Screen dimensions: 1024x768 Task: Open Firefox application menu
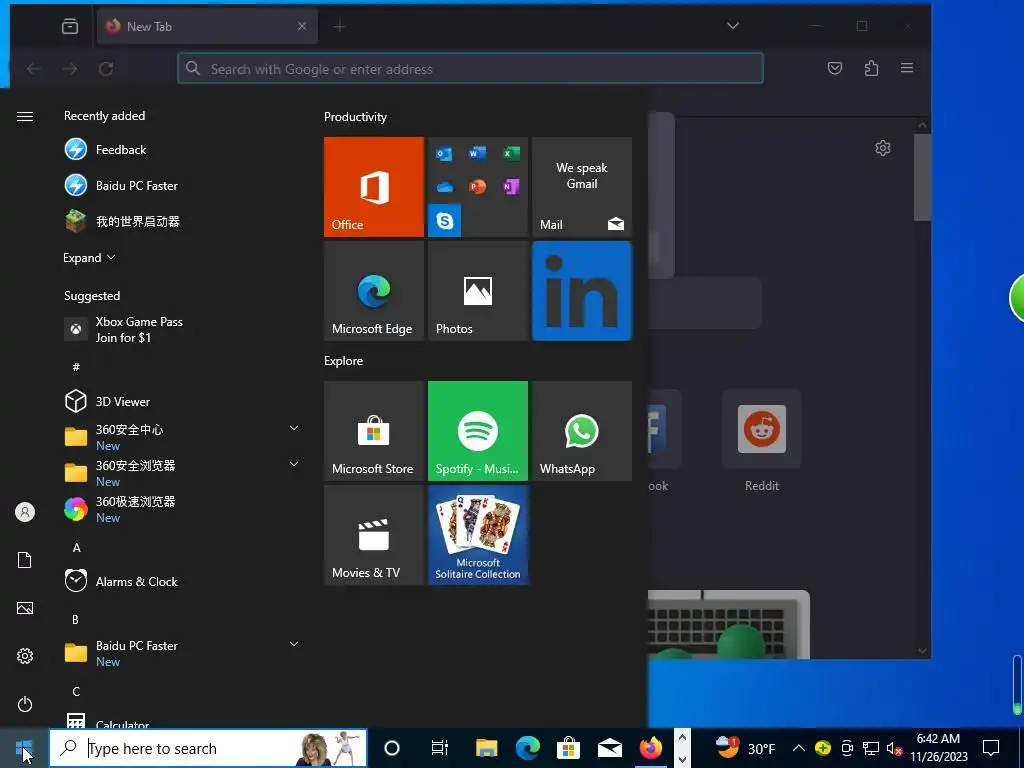tap(906, 68)
